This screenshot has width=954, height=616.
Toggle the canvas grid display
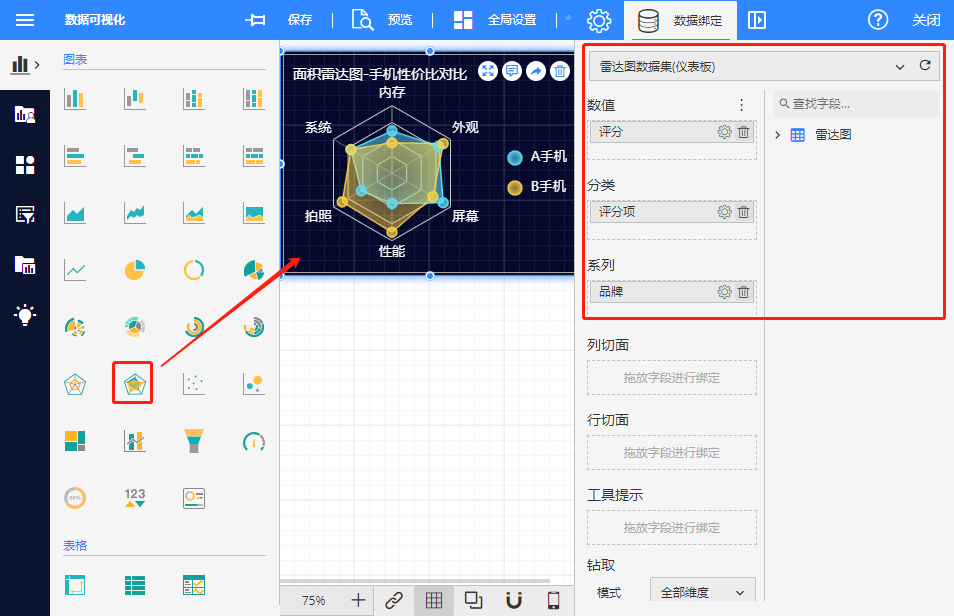coord(433,600)
